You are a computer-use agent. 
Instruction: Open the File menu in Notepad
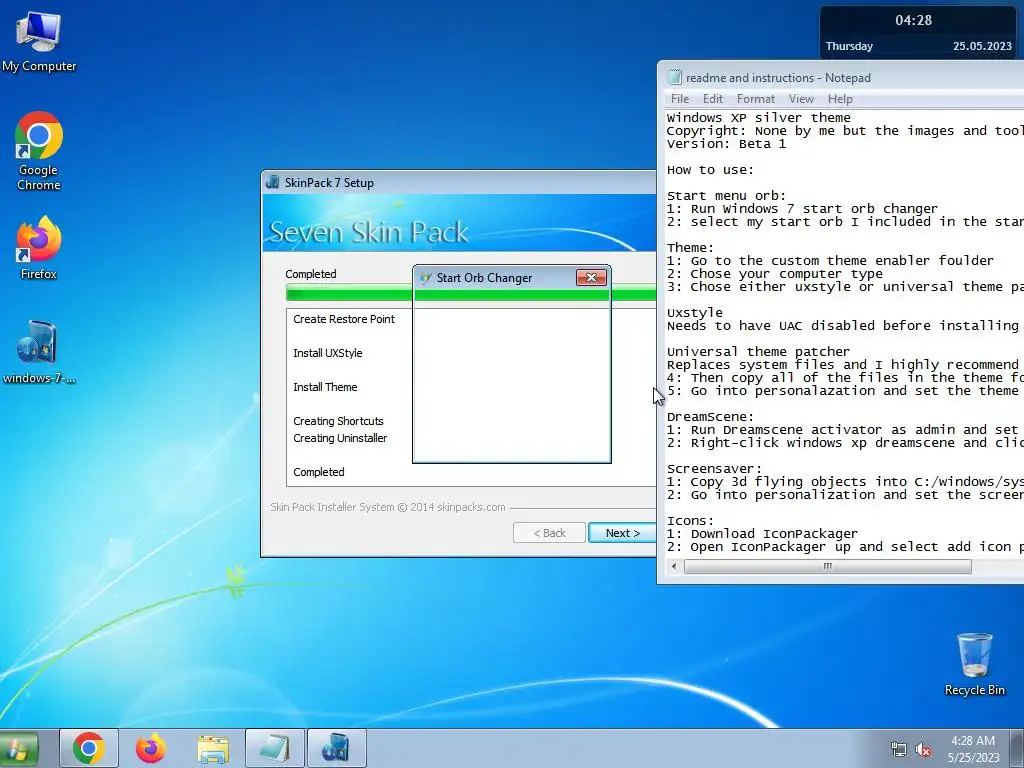[x=680, y=99]
